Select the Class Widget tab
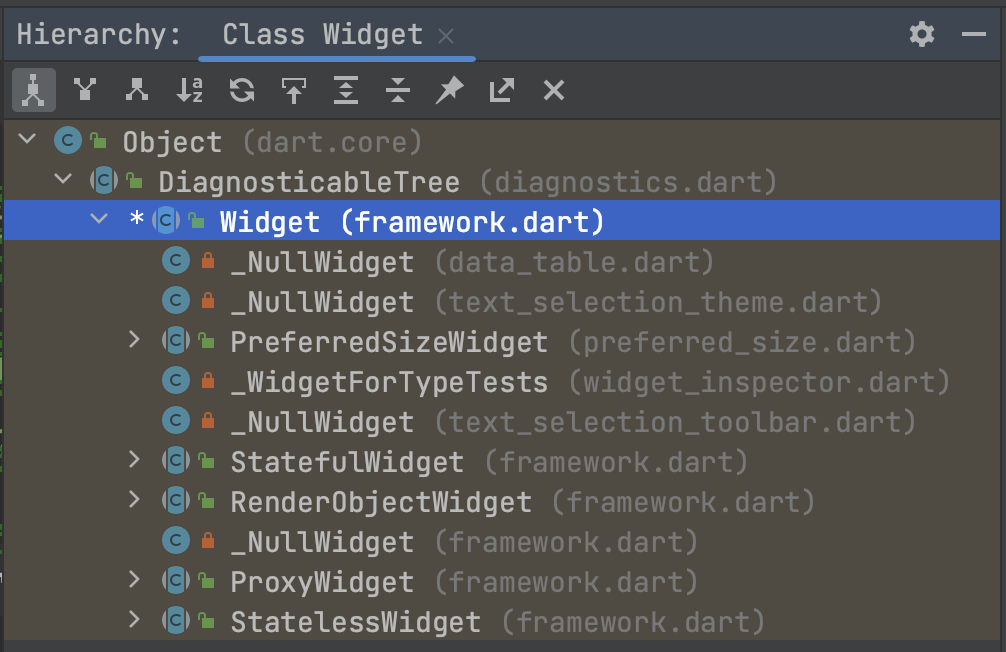The width and height of the screenshot is (1006, 652). coord(322,35)
